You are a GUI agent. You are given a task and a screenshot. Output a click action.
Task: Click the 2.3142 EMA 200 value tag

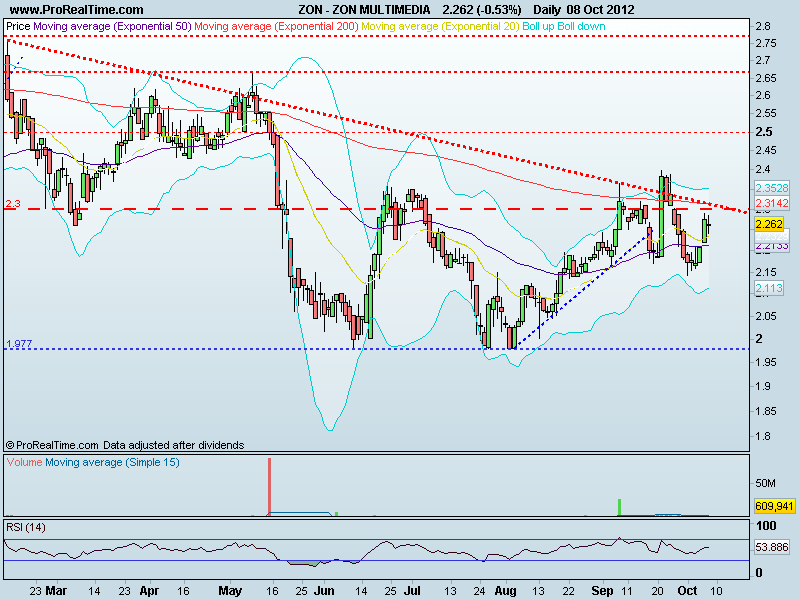click(772, 203)
